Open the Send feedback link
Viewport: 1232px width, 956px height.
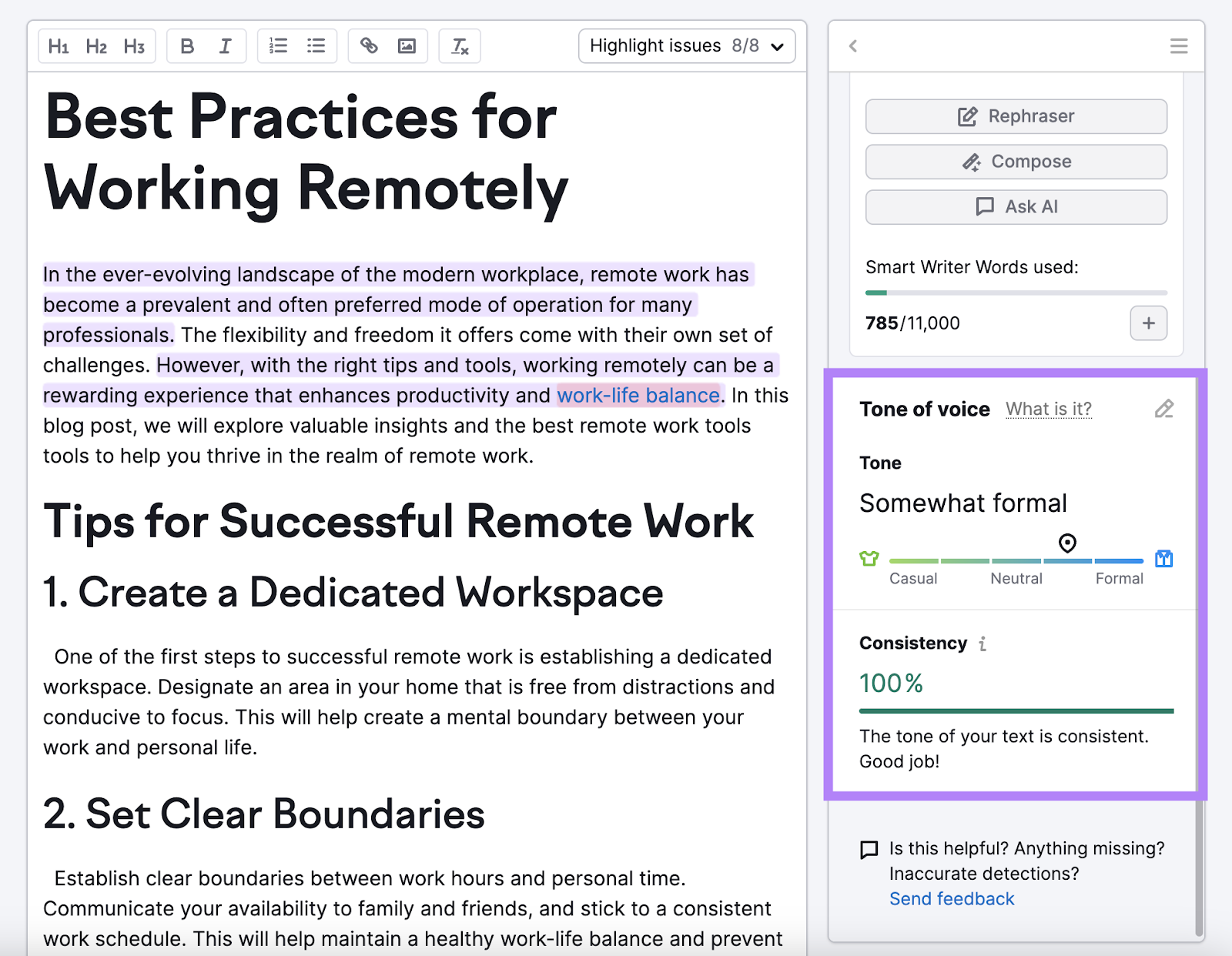[x=951, y=898]
